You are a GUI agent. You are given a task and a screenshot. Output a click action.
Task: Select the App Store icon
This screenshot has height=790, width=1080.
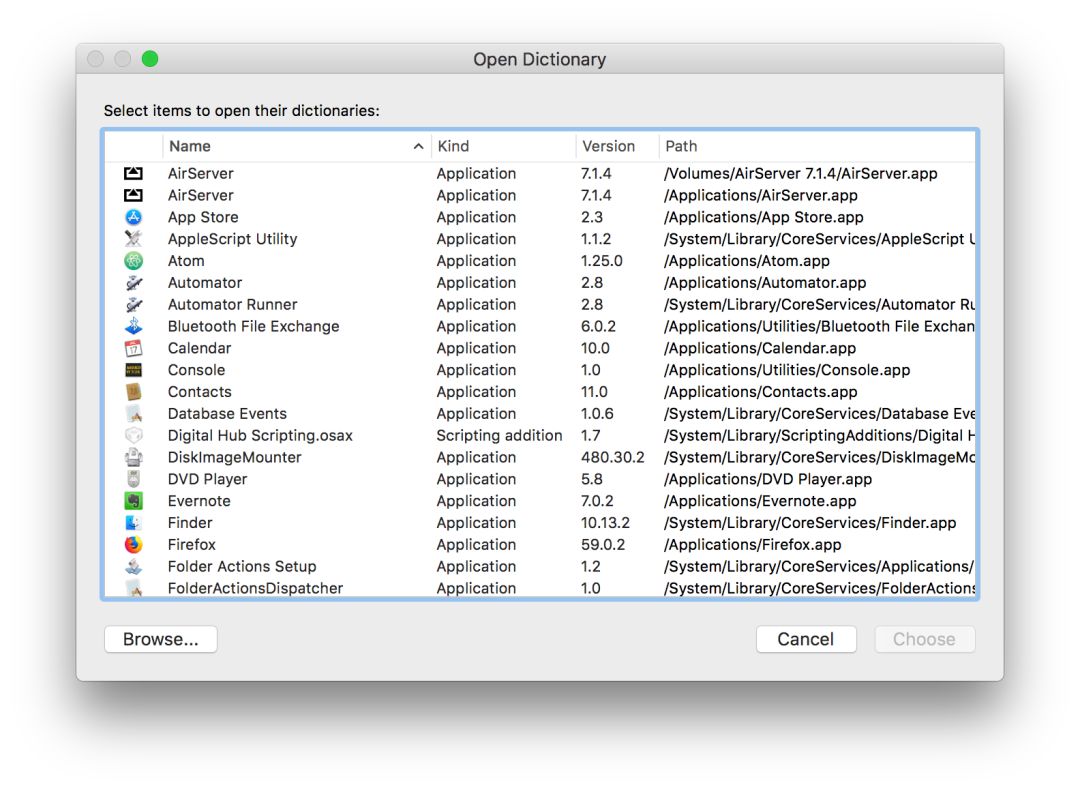click(x=133, y=217)
